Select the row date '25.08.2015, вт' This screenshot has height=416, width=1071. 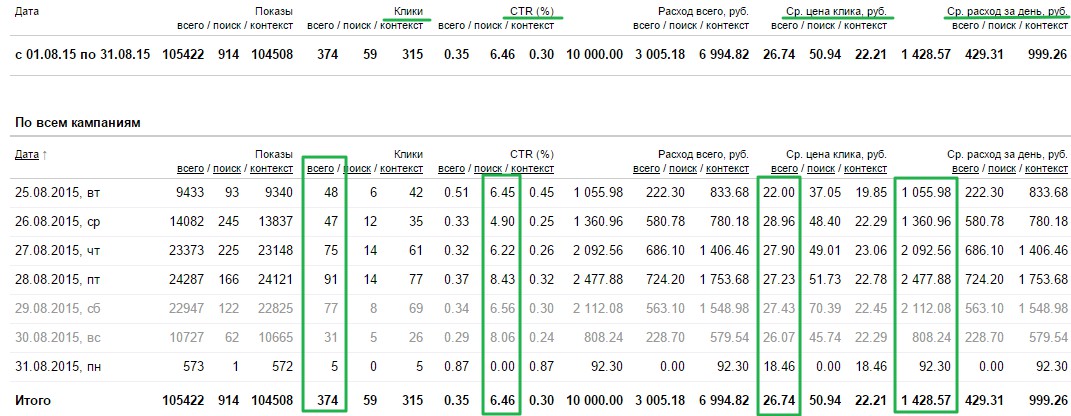[x=58, y=193]
